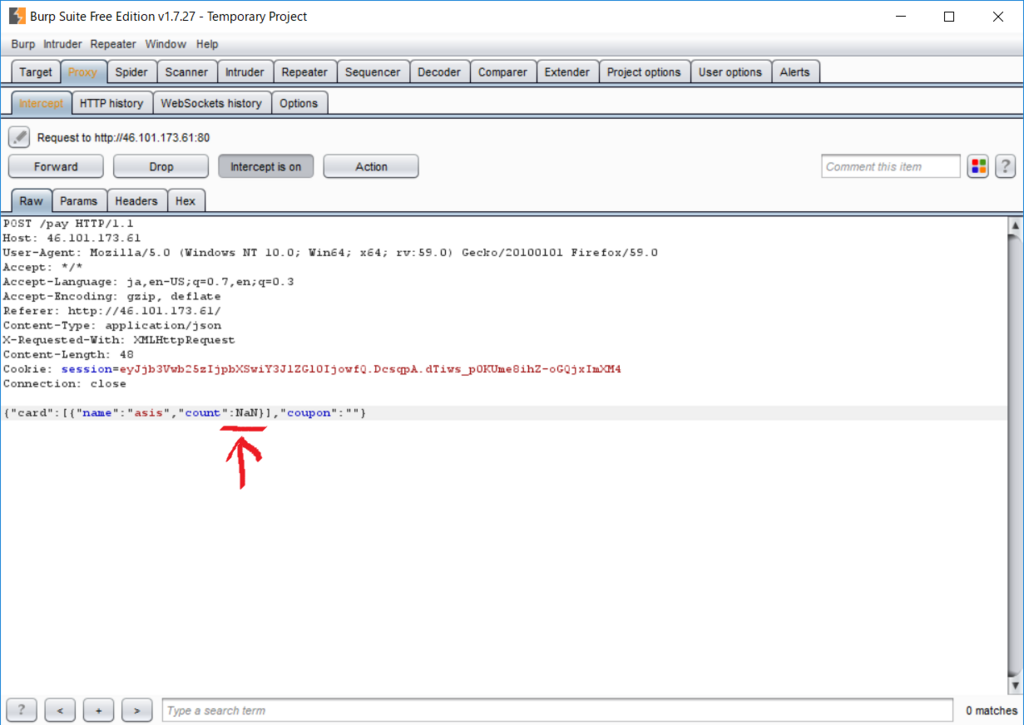Click the search term input field
Screen dimensions: 1024x725
(x=557, y=710)
